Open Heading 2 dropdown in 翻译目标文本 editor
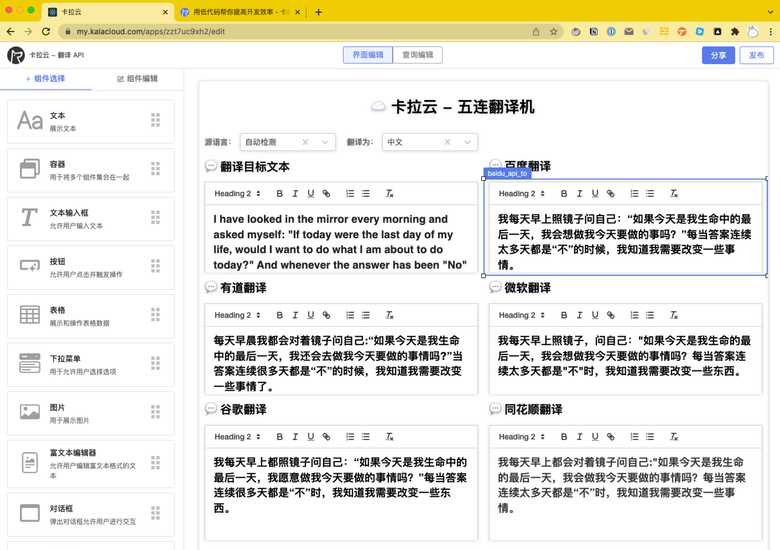 click(x=237, y=193)
